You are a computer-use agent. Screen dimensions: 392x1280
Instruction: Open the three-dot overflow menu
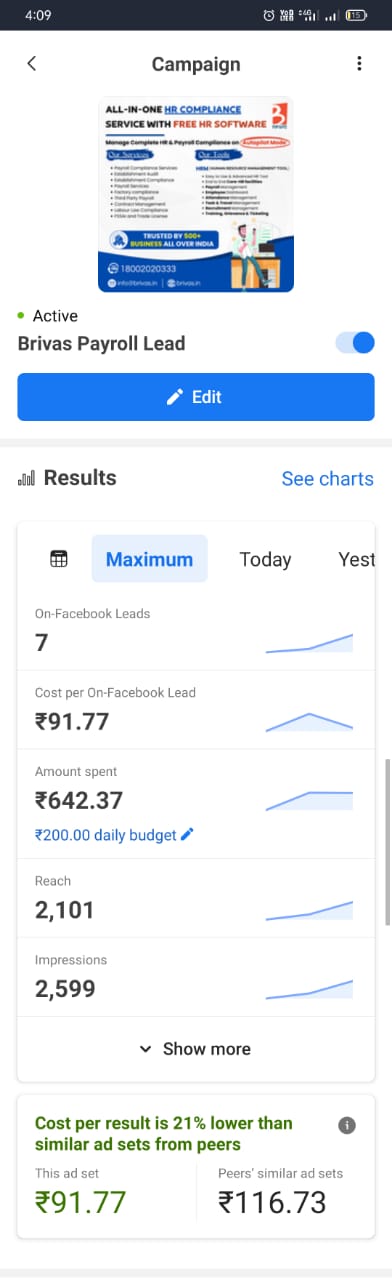point(359,64)
